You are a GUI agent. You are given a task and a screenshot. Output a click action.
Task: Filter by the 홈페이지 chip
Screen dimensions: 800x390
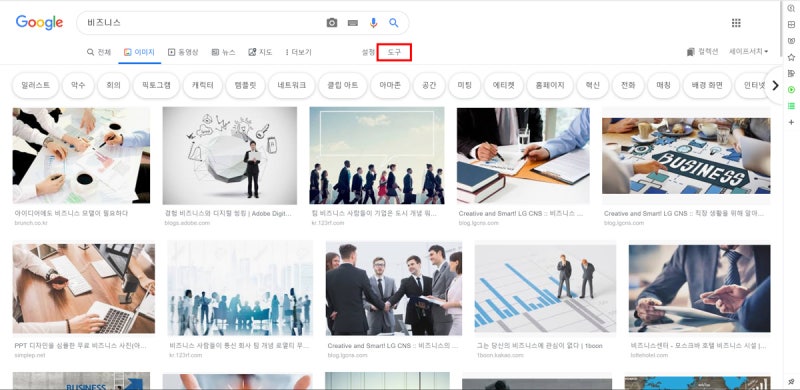pyautogui.click(x=550, y=86)
